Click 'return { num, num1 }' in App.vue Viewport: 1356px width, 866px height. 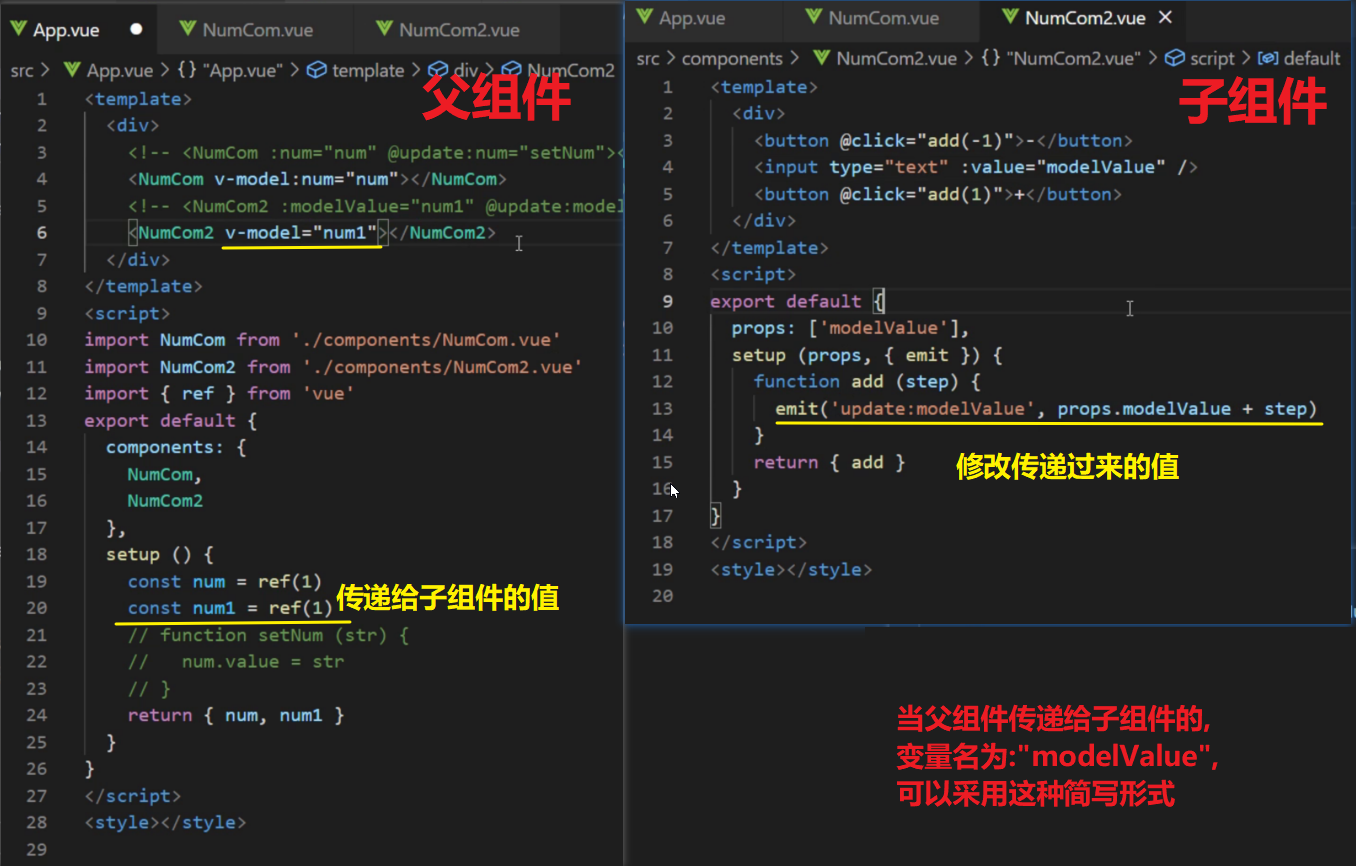coord(236,715)
